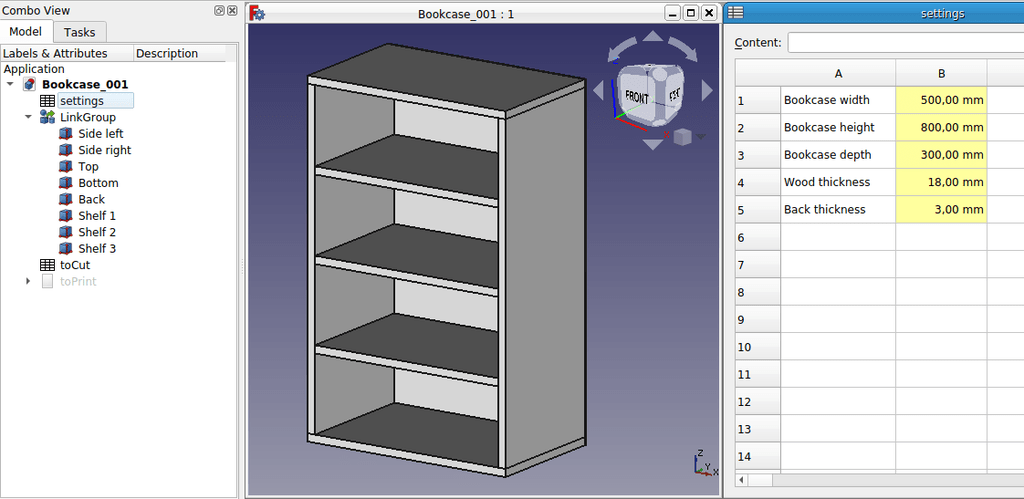This screenshot has width=1024, height=499.
Task: Select spreadsheet column B header
Action: pos(941,74)
